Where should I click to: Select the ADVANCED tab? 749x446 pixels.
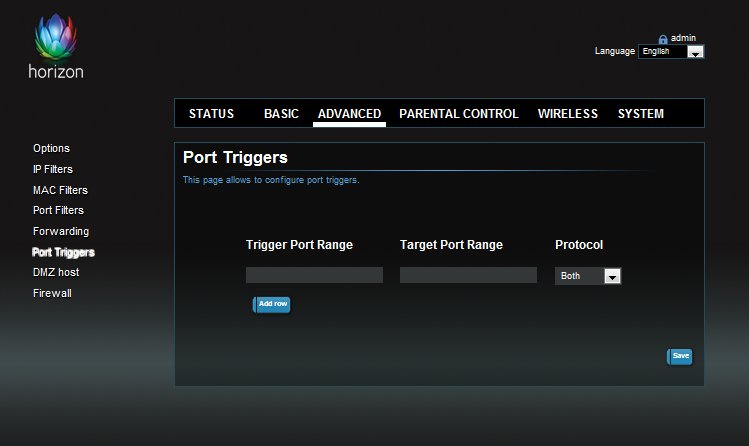[349, 114]
